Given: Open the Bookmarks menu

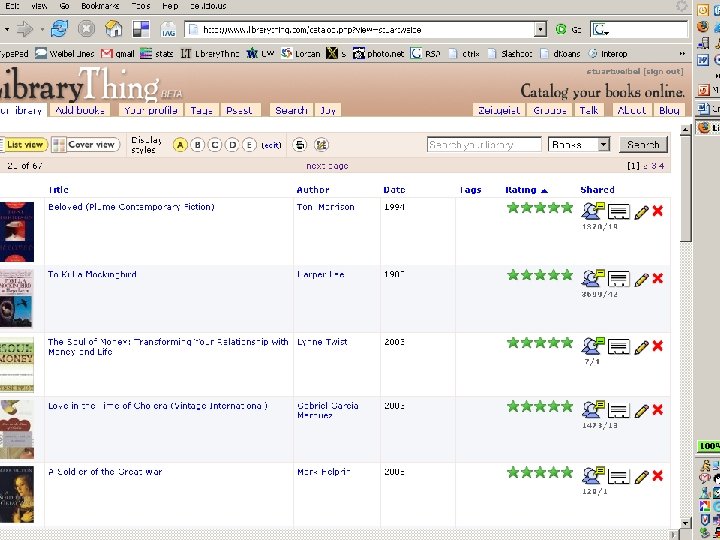Looking at the screenshot, I should pyautogui.click(x=100, y=6).
